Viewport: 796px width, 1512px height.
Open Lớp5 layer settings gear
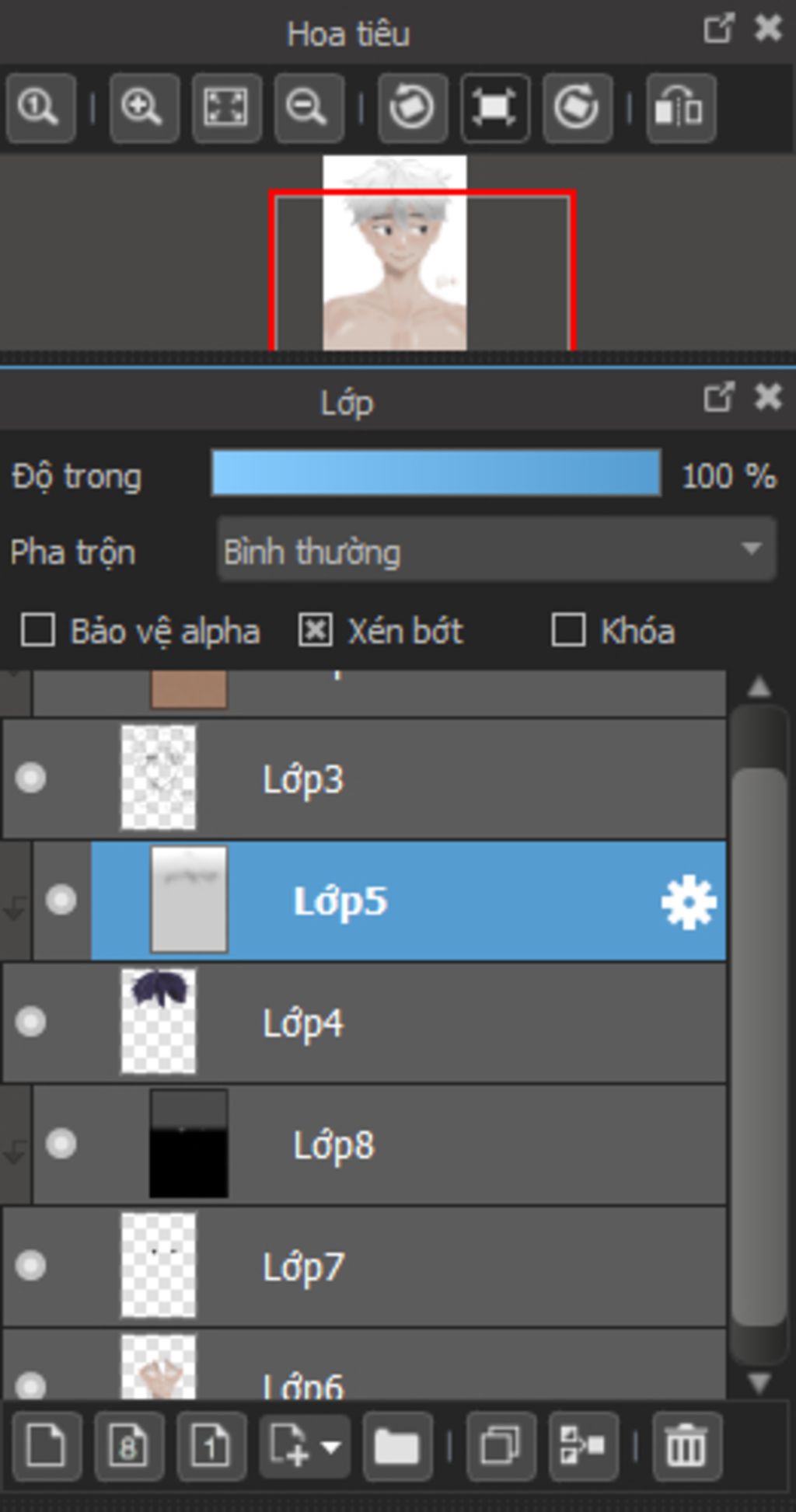(x=688, y=902)
